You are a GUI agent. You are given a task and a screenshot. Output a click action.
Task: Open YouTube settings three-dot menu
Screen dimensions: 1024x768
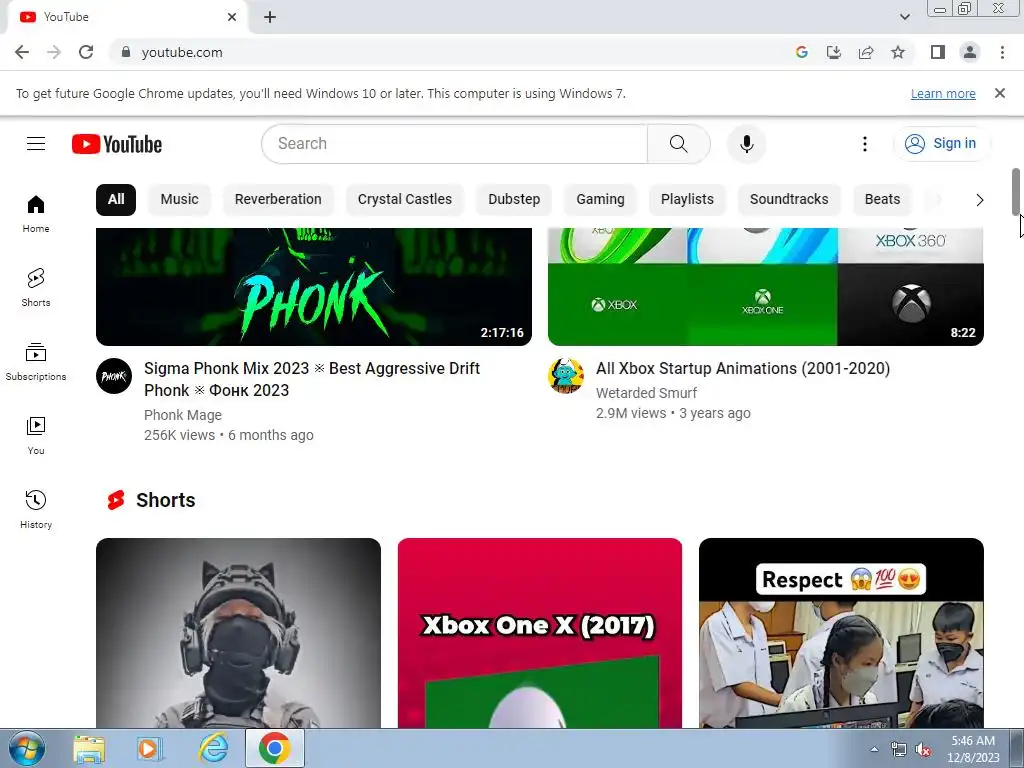click(x=865, y=144)
